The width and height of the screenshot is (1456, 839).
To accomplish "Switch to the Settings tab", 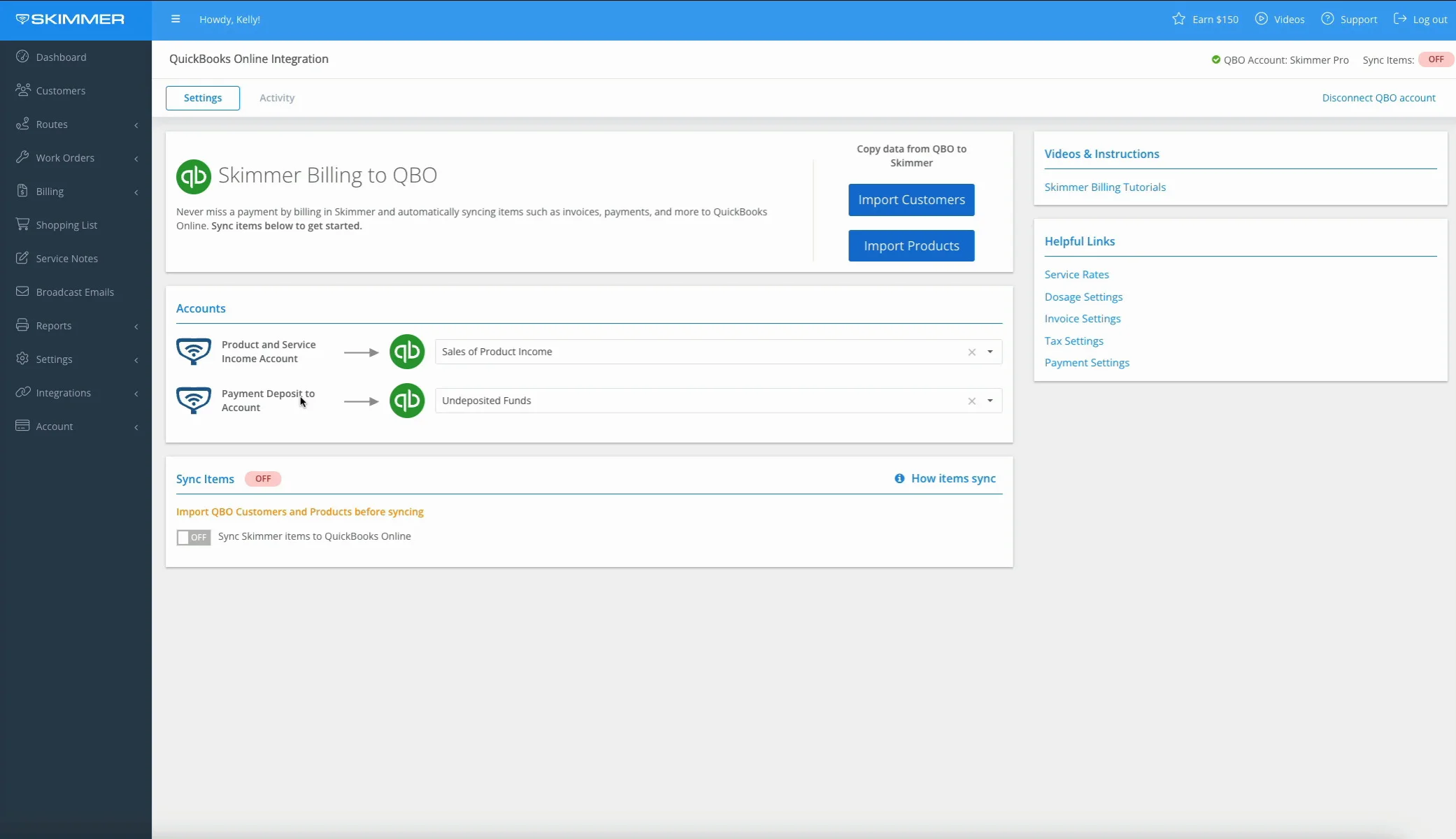I will [x=203, y=98].
